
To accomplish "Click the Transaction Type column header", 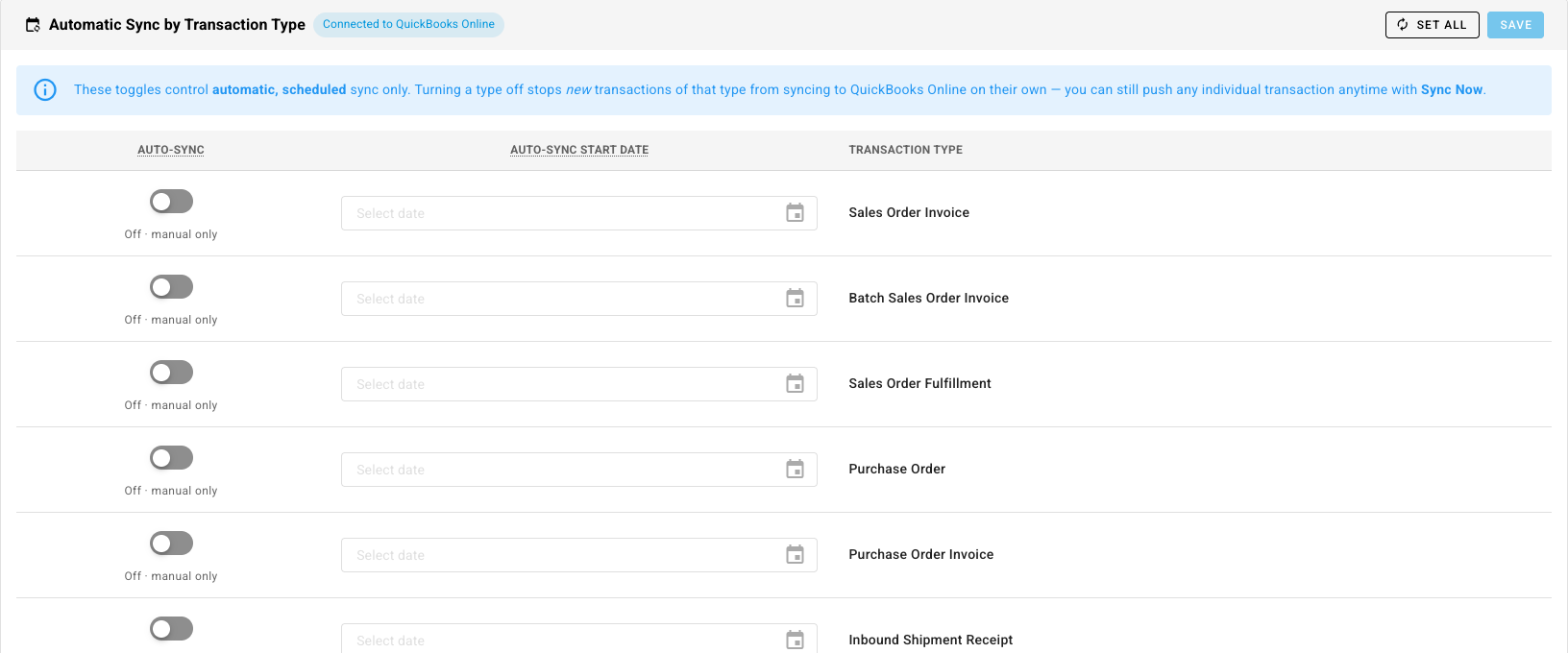I will 905,150.
